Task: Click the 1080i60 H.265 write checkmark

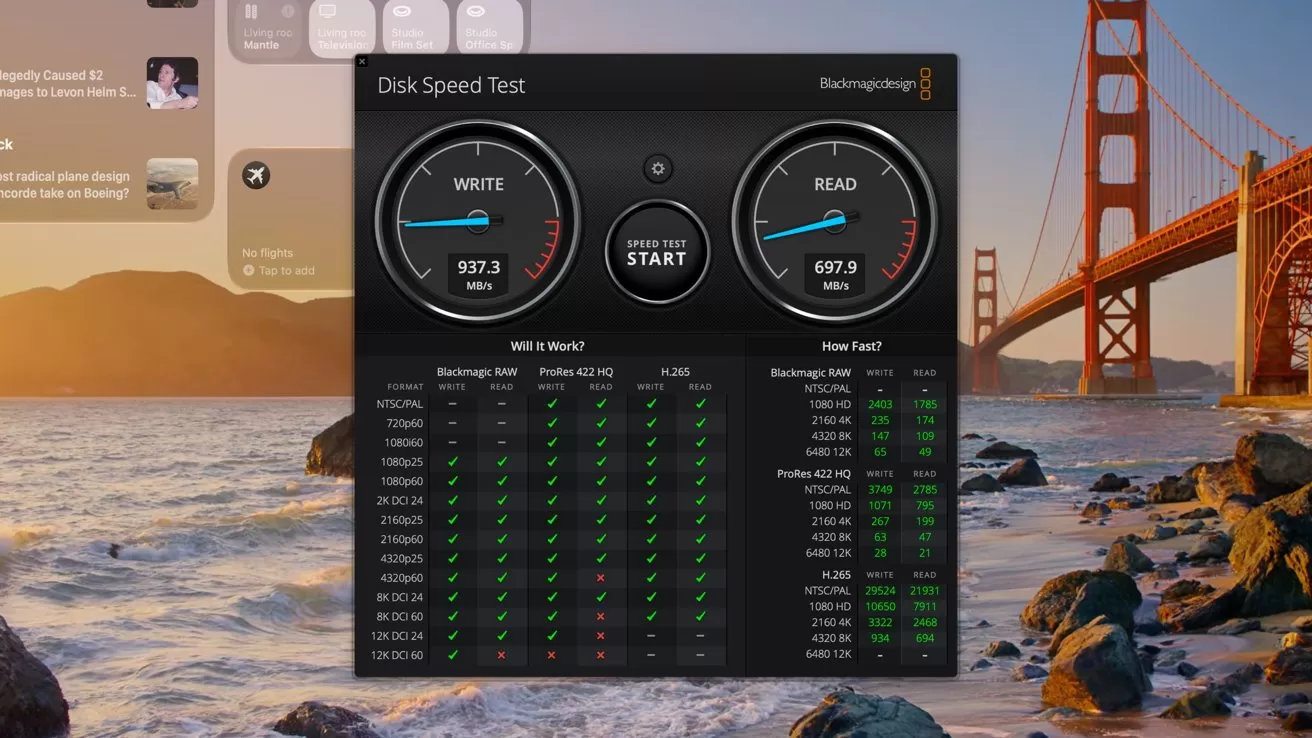Action: tap(651, 442)
